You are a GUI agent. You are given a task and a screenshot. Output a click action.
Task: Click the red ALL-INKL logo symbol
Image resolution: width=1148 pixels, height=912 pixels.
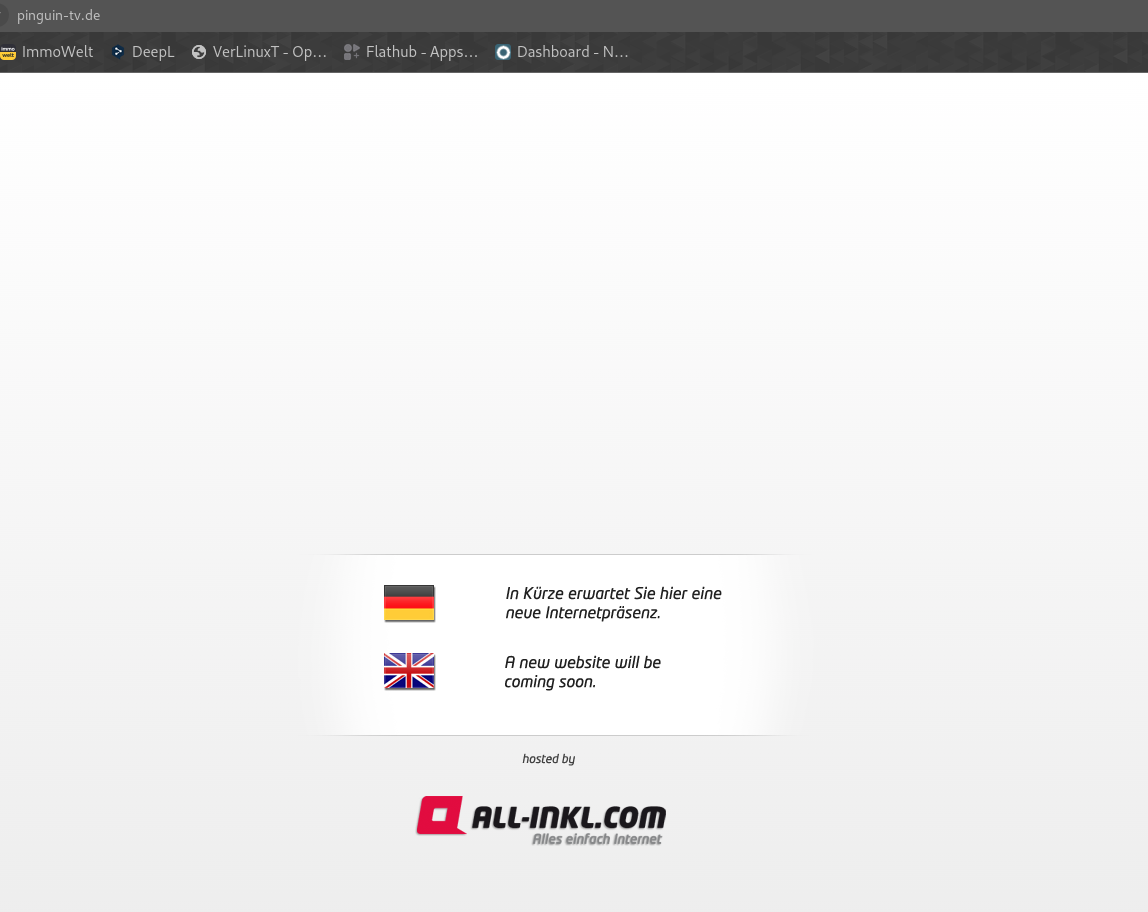point(441,815)
